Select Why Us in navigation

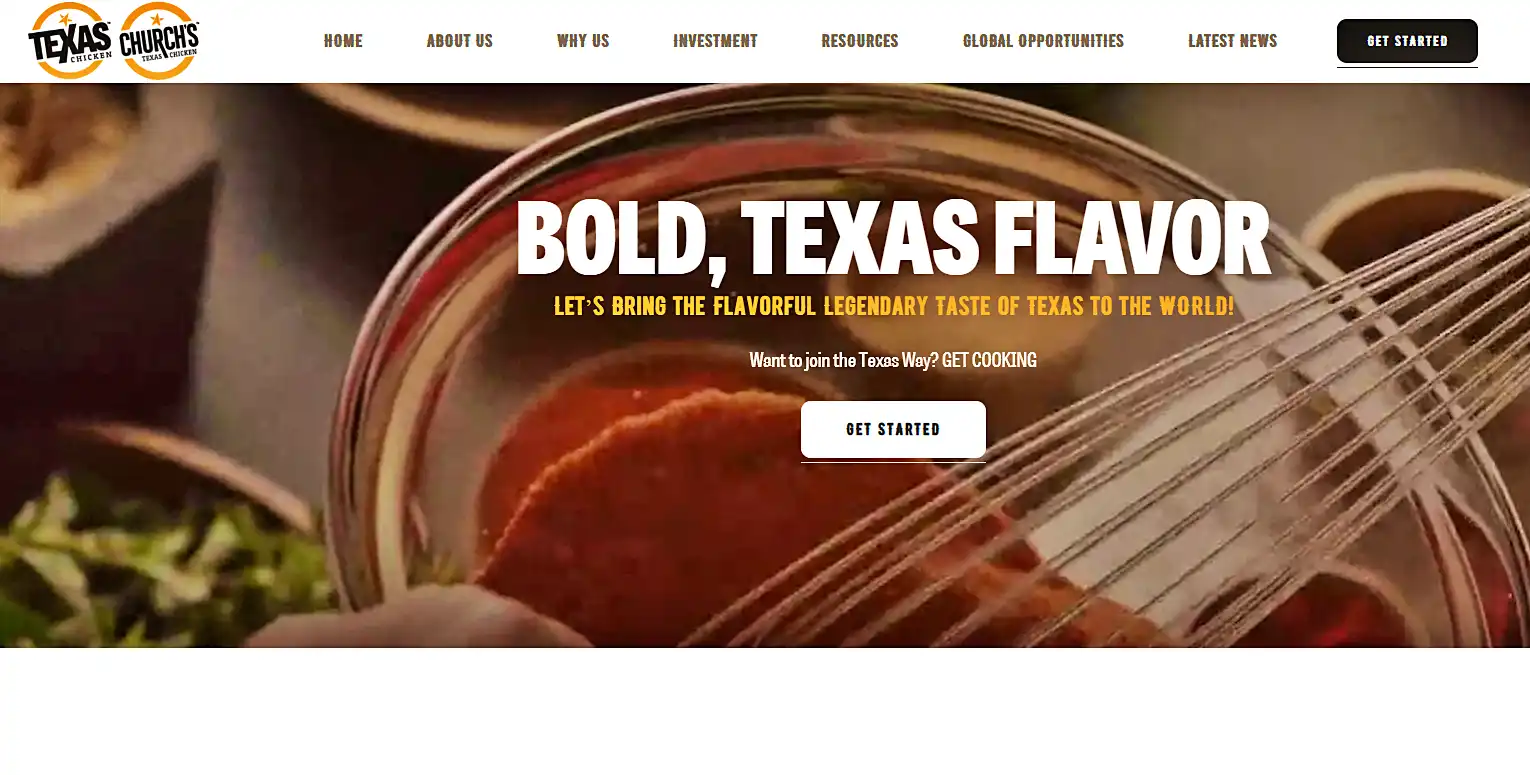click(583, 41)
